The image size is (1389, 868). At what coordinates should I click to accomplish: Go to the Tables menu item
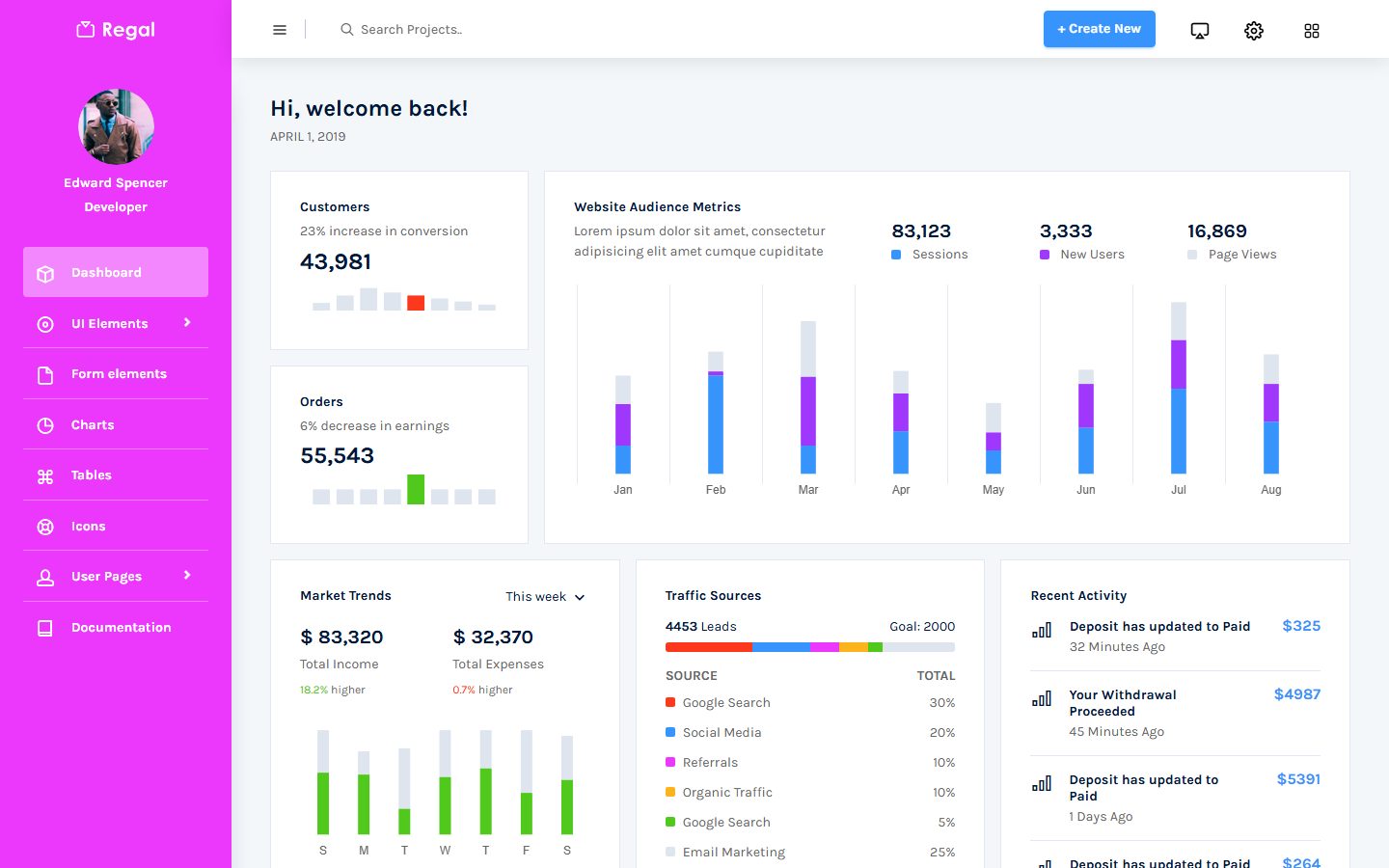[116, 475]
